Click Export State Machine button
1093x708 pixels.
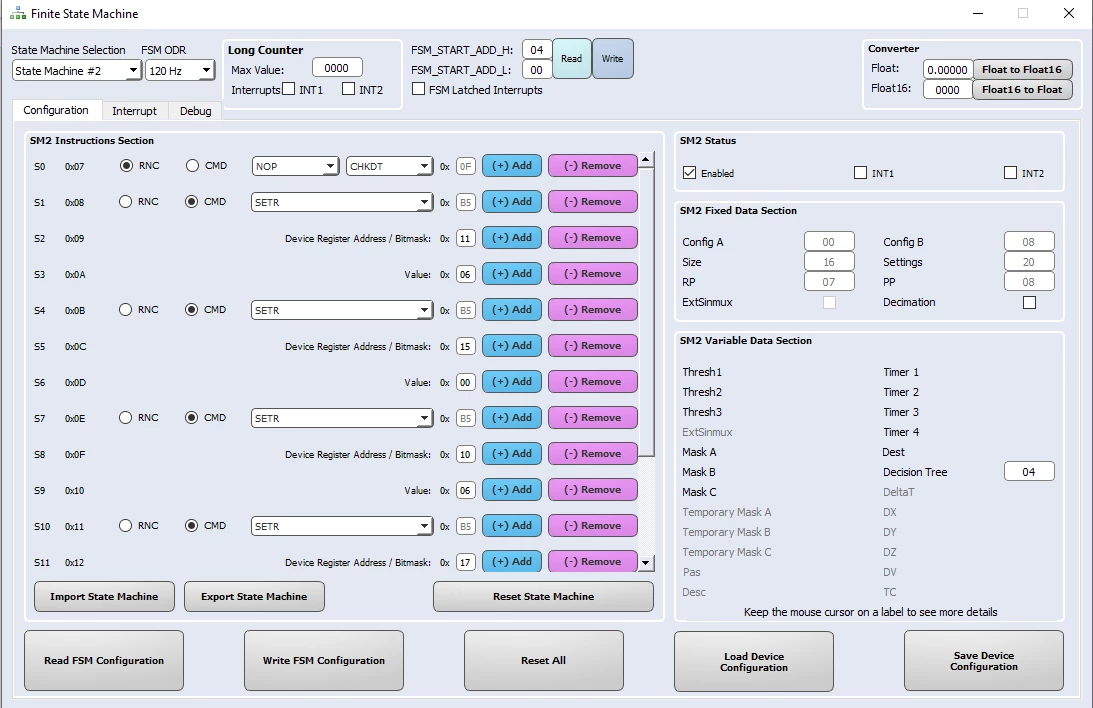pyautogui.click(x=254, y=597)
